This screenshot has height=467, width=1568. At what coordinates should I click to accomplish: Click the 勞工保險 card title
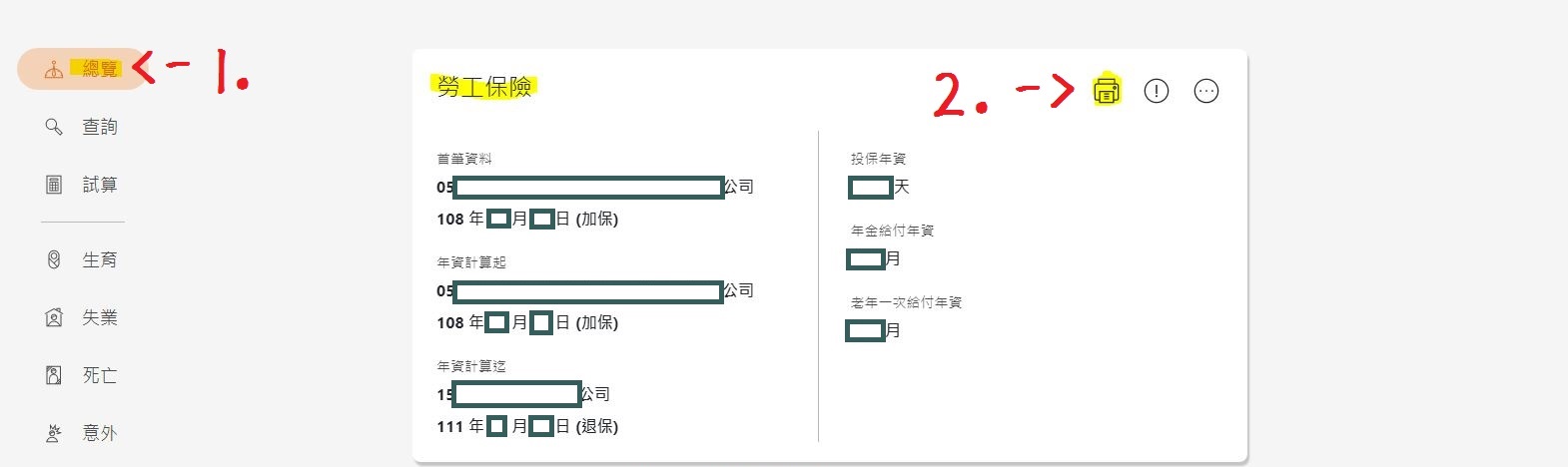[x=484, y=88]
